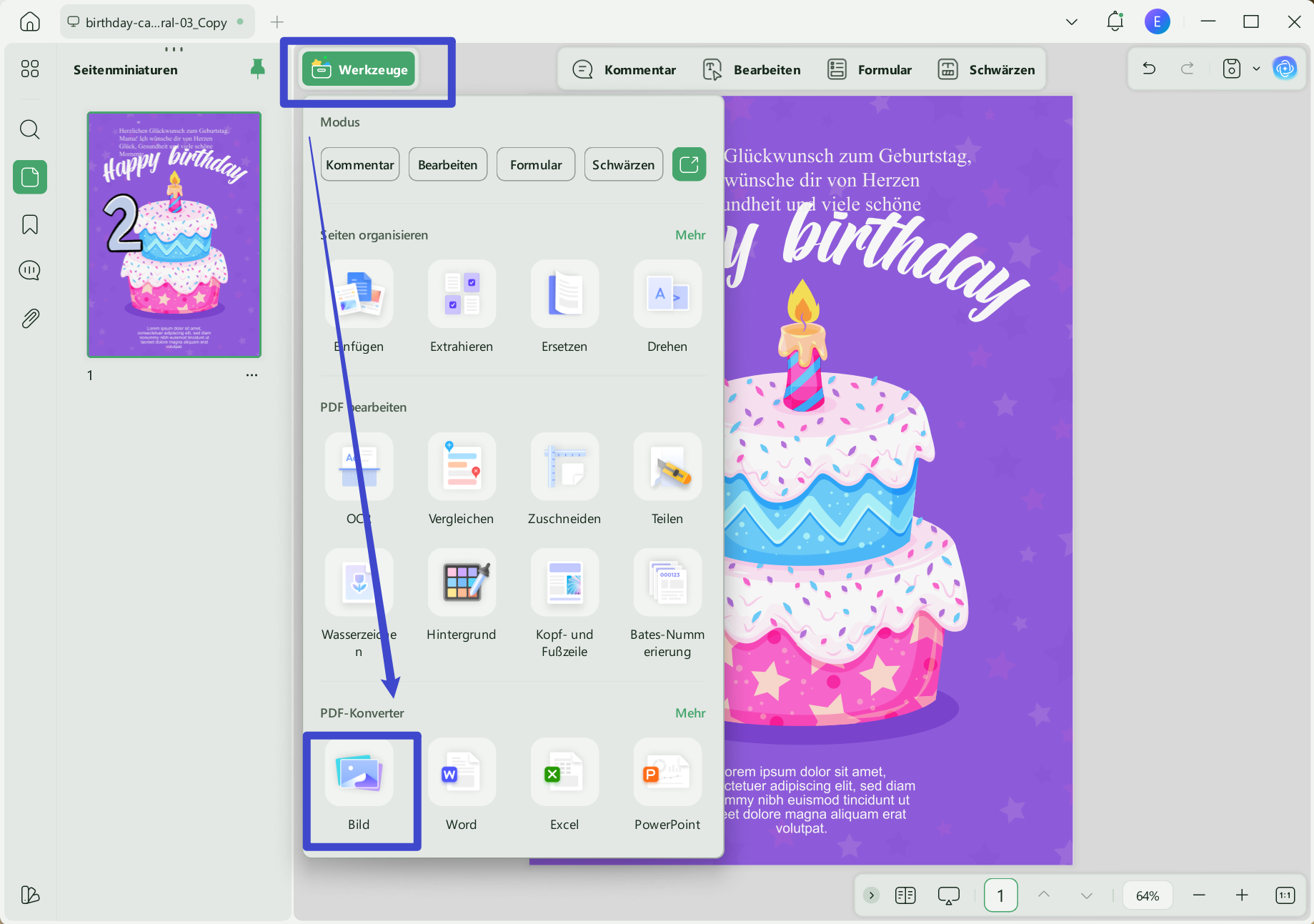Open the AI assistant icon
Image resolution: width=1314 pixels, height=924 pixels.
coord(1285,69)
